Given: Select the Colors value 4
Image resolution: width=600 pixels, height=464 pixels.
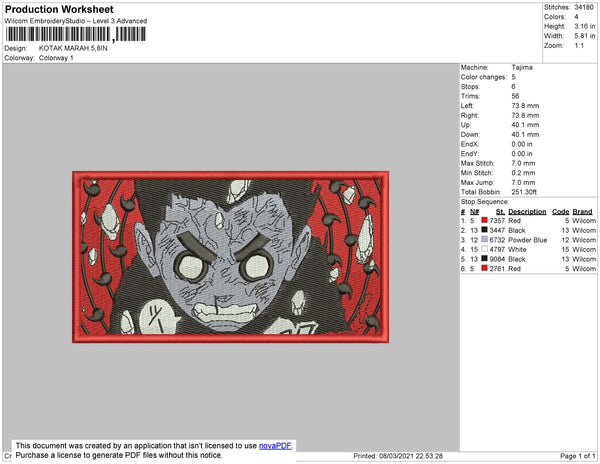Looking at the screenshot, I should 576,17.
